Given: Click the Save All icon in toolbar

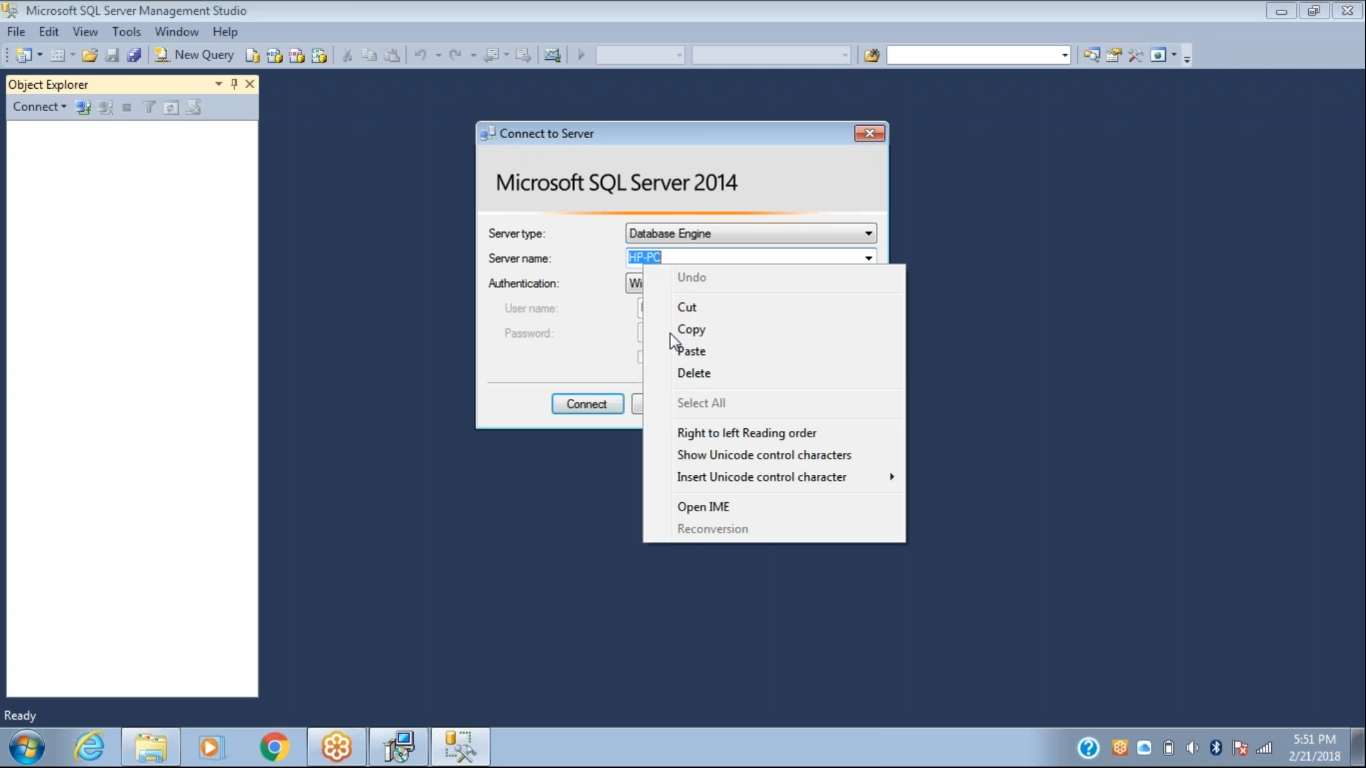Looking at the screenshot, I should (x=134, y=55).
